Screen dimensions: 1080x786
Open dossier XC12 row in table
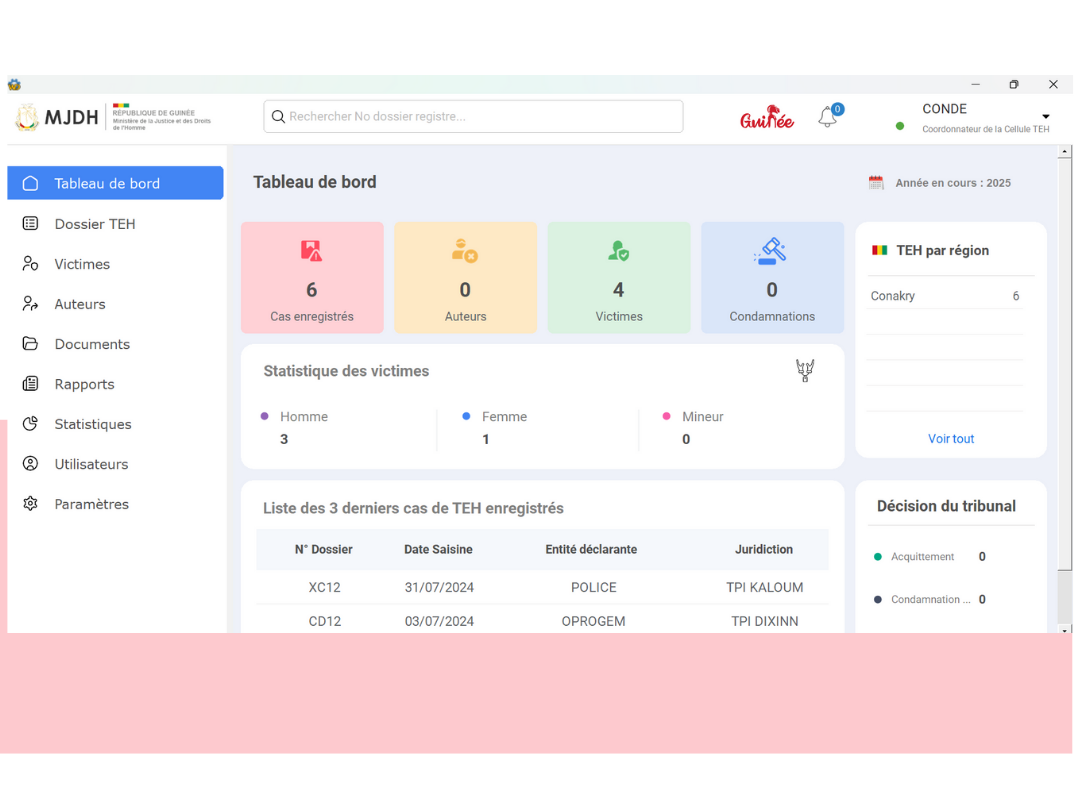click(325, 588)
